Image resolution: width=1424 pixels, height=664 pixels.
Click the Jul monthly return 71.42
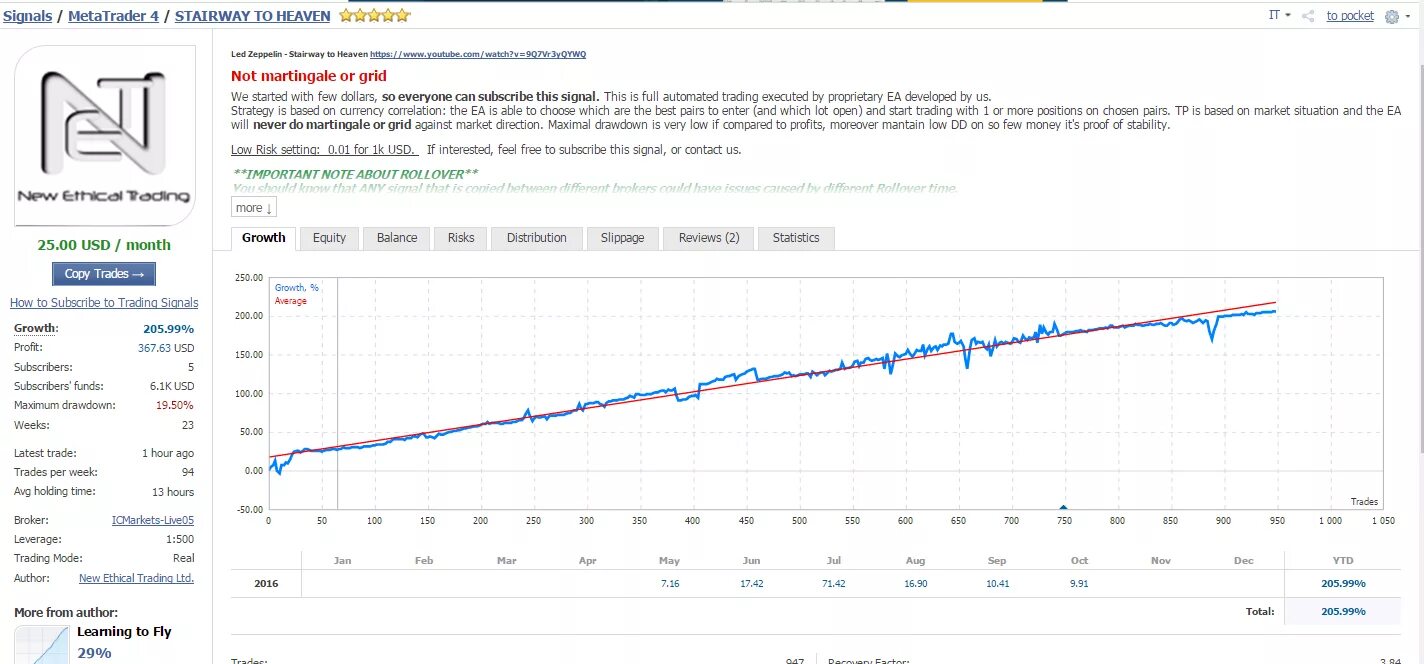pyautogui.click(x=833, y=583)
